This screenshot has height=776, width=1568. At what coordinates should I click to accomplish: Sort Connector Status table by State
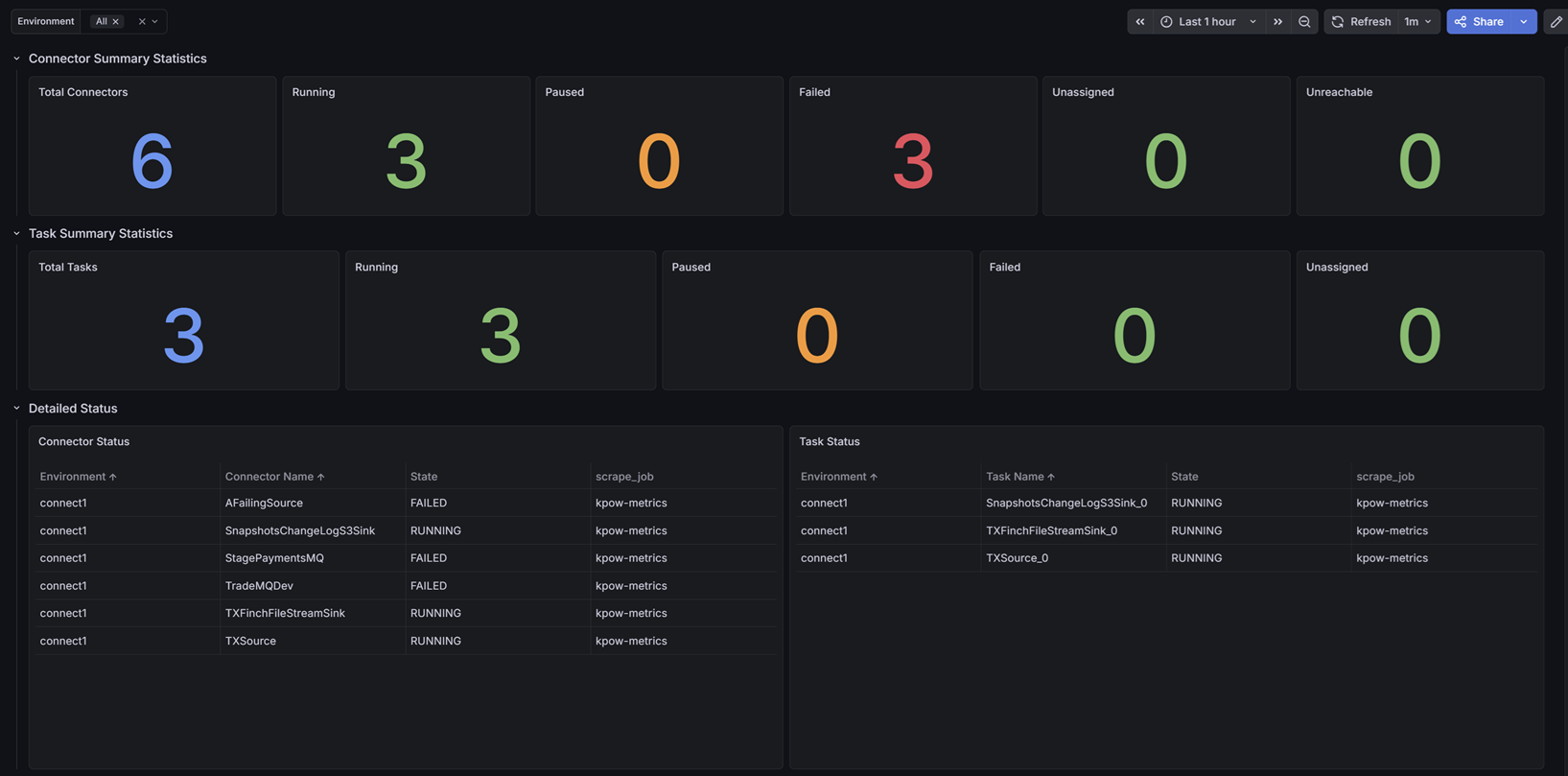424,476
